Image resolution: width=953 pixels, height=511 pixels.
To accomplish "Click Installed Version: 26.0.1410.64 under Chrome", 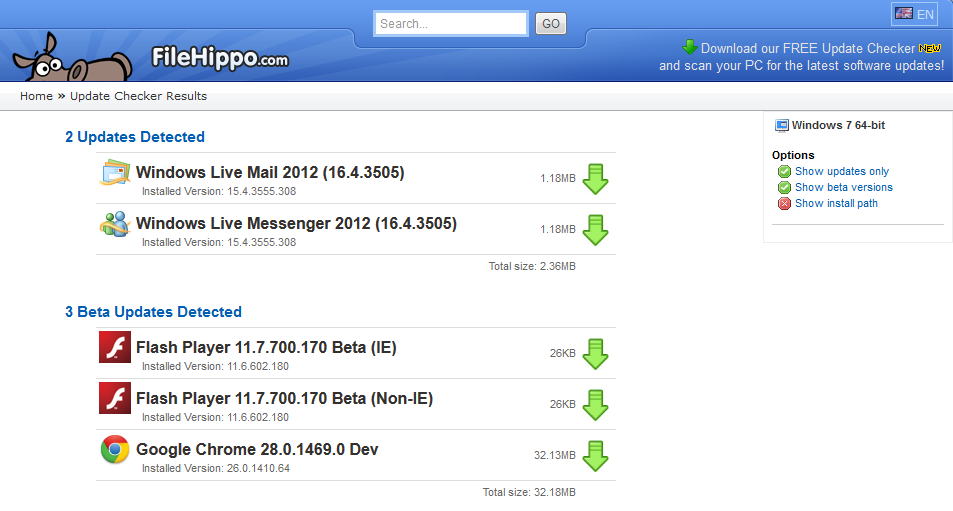I will tap(216, 468).
